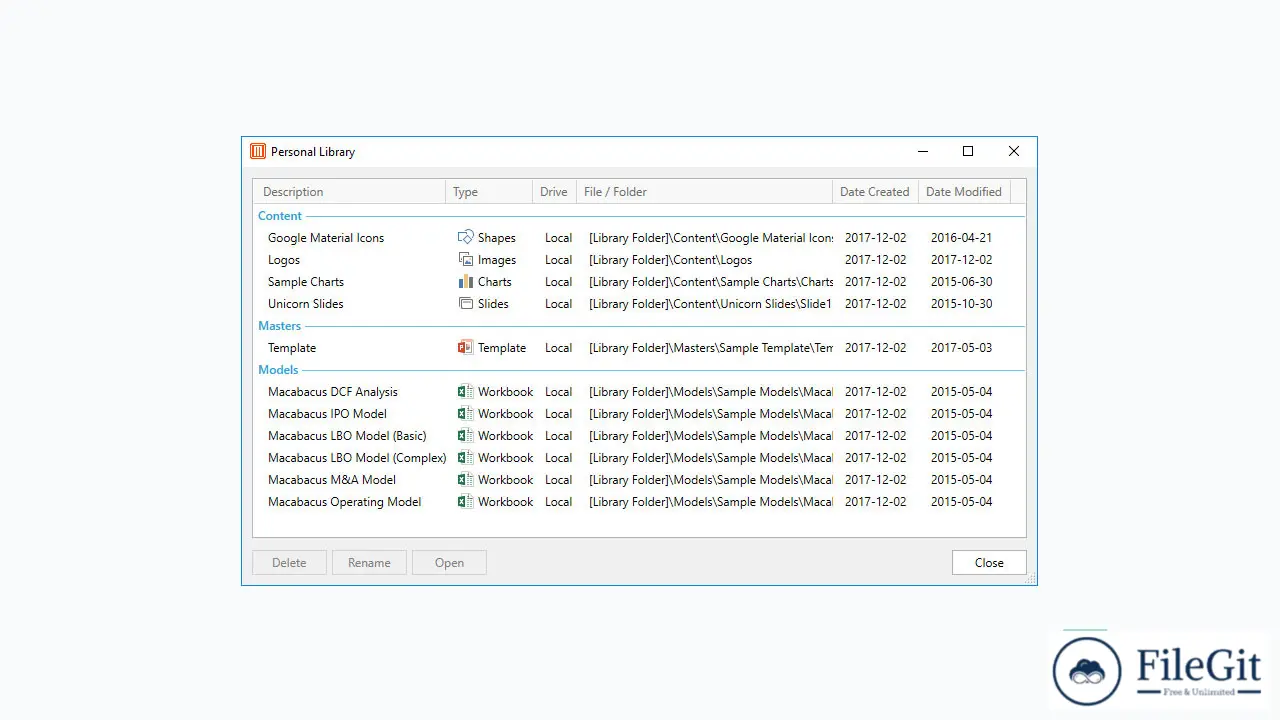Select the Google Material Icons entry
Viewport: 1280px width, 720px height.
[x=326, y=238]
